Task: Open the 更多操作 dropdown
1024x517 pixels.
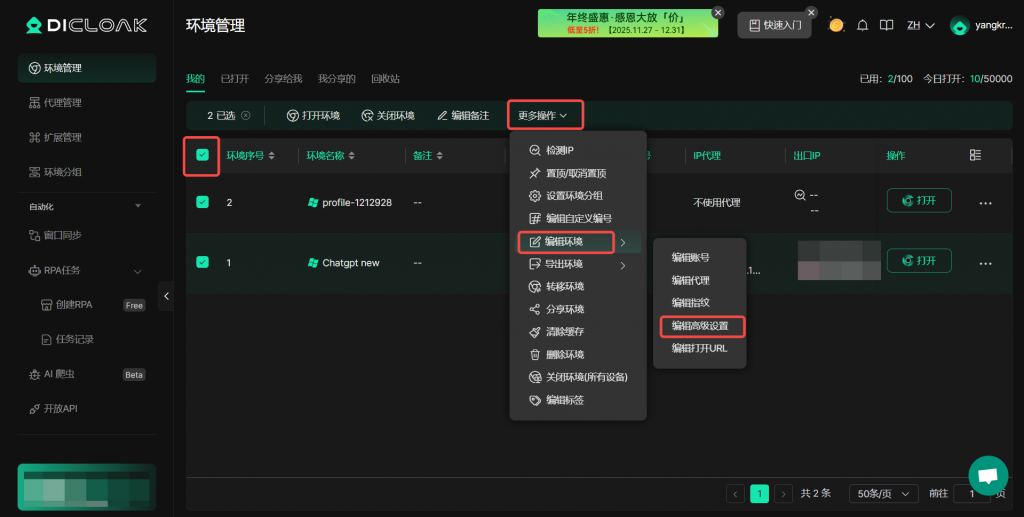Action: (543, 116)
